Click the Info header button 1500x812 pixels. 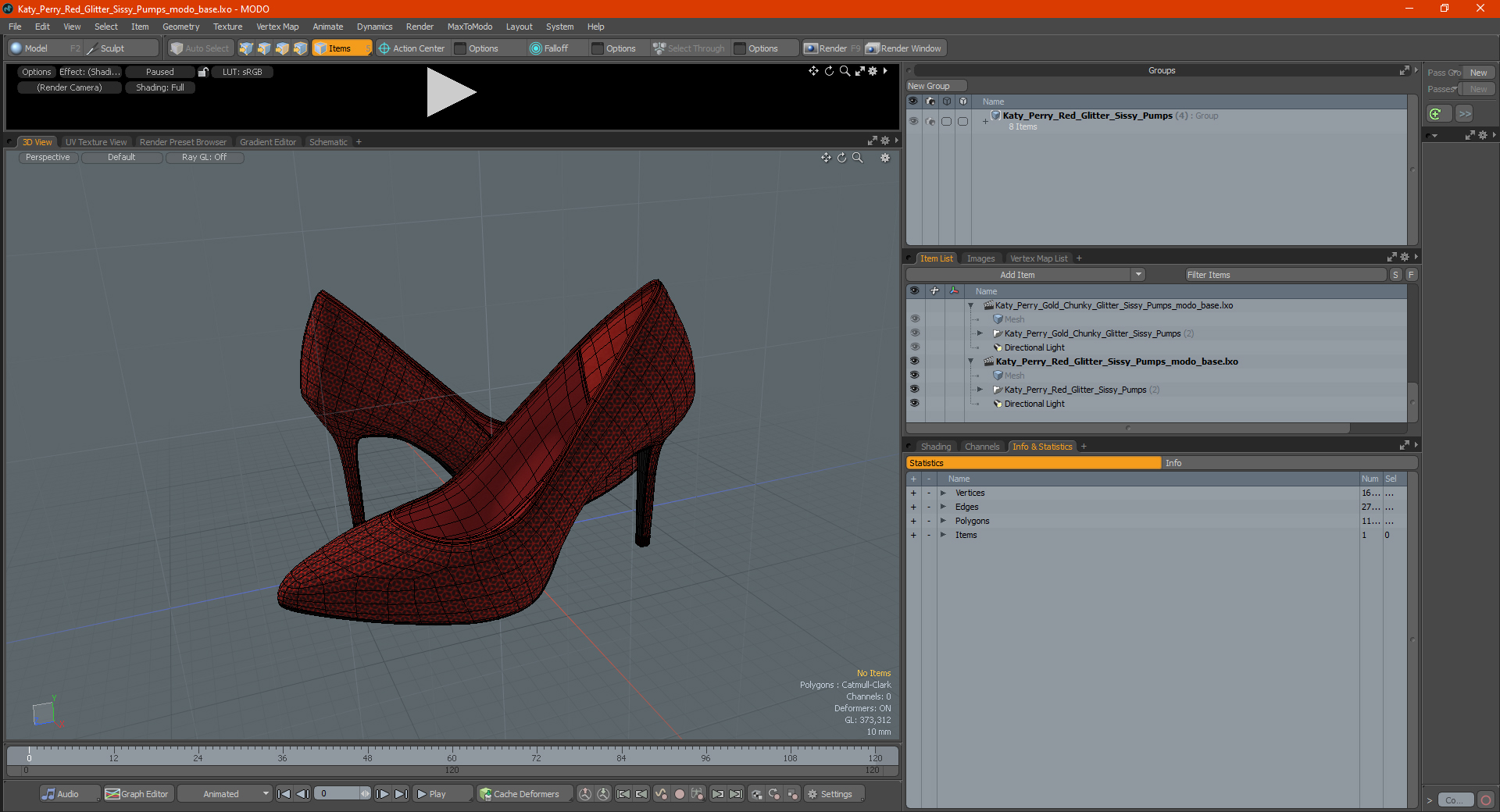(x=1289, y=463)
